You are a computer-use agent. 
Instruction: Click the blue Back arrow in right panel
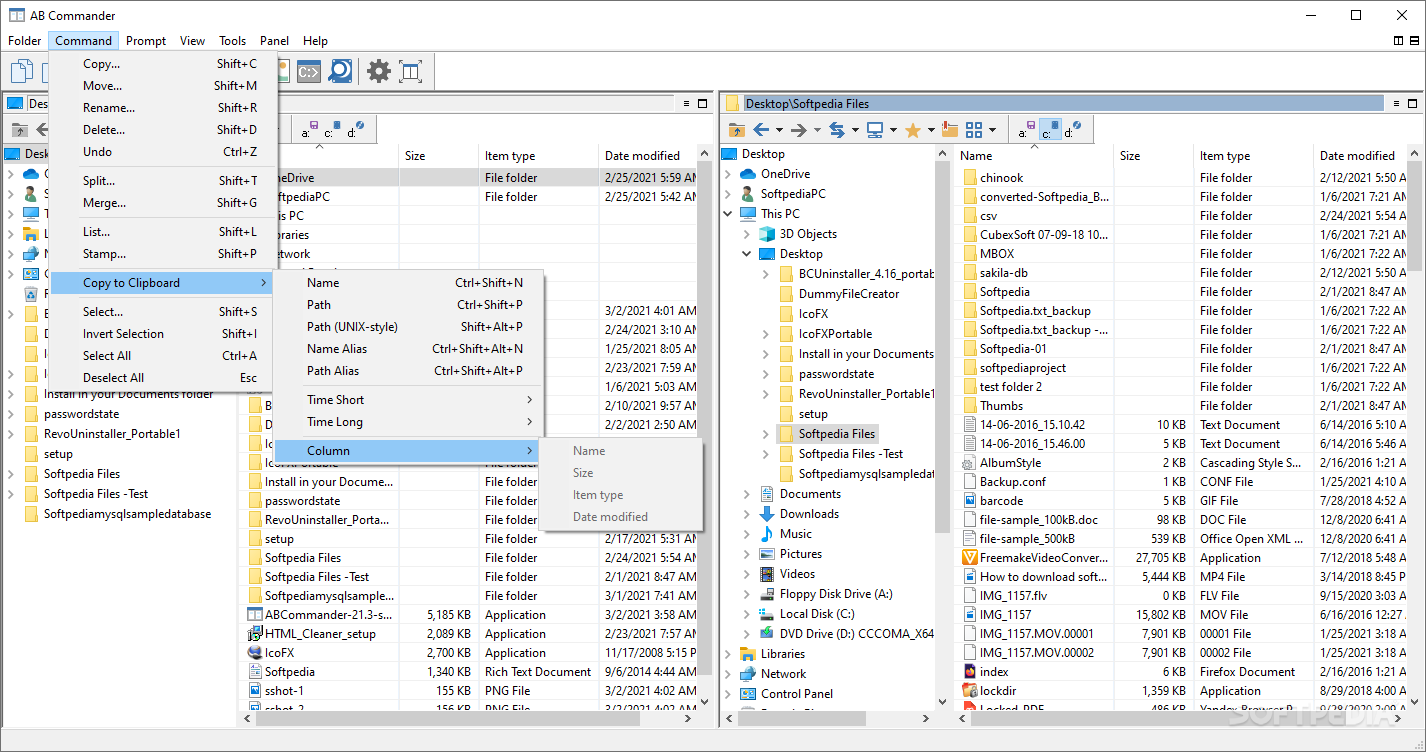[x=761, y=130]
